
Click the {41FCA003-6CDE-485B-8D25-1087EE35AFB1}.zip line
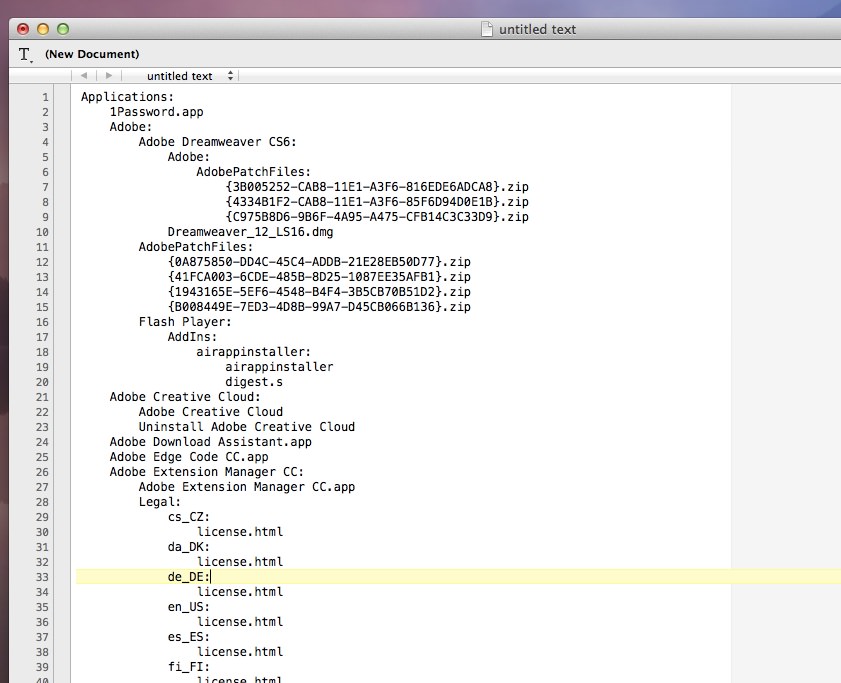point(319,277)
